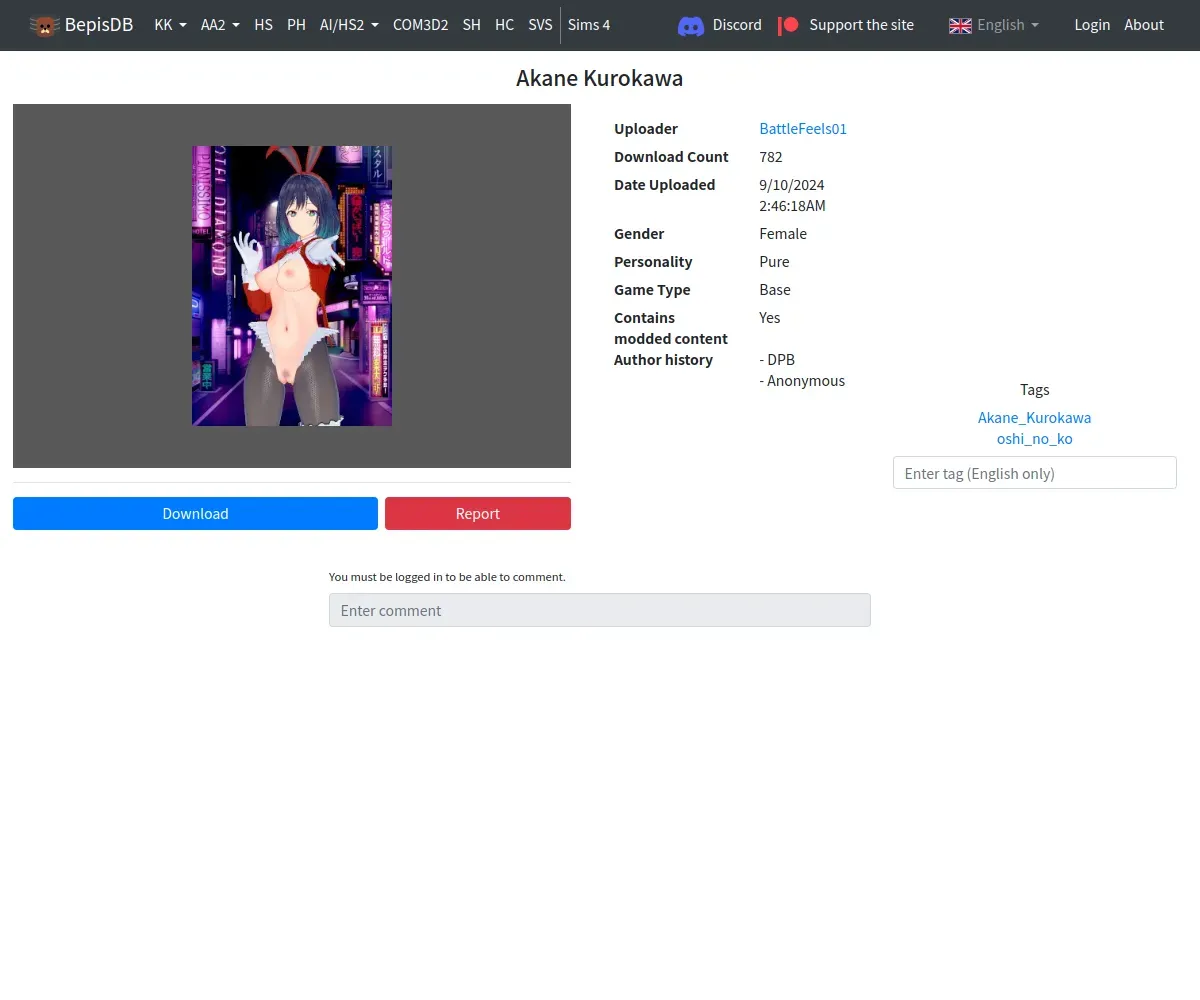Click the BepisDB site name
The image size is (1200, 1000).
click(x=99, y=25)
